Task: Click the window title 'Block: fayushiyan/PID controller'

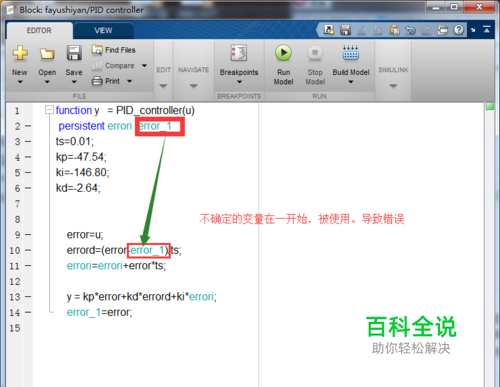Action: click(x=81, y=10)
